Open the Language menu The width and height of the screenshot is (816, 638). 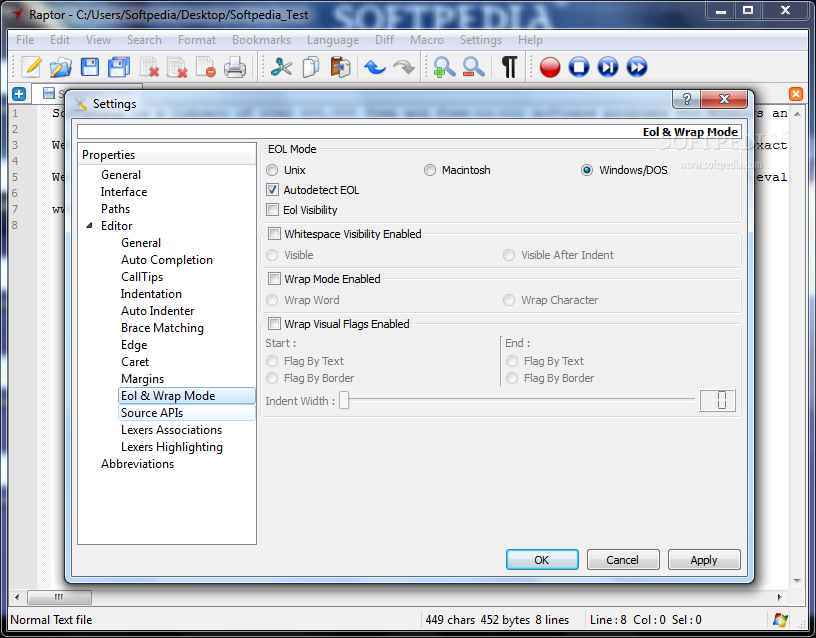tap(333, 40)
